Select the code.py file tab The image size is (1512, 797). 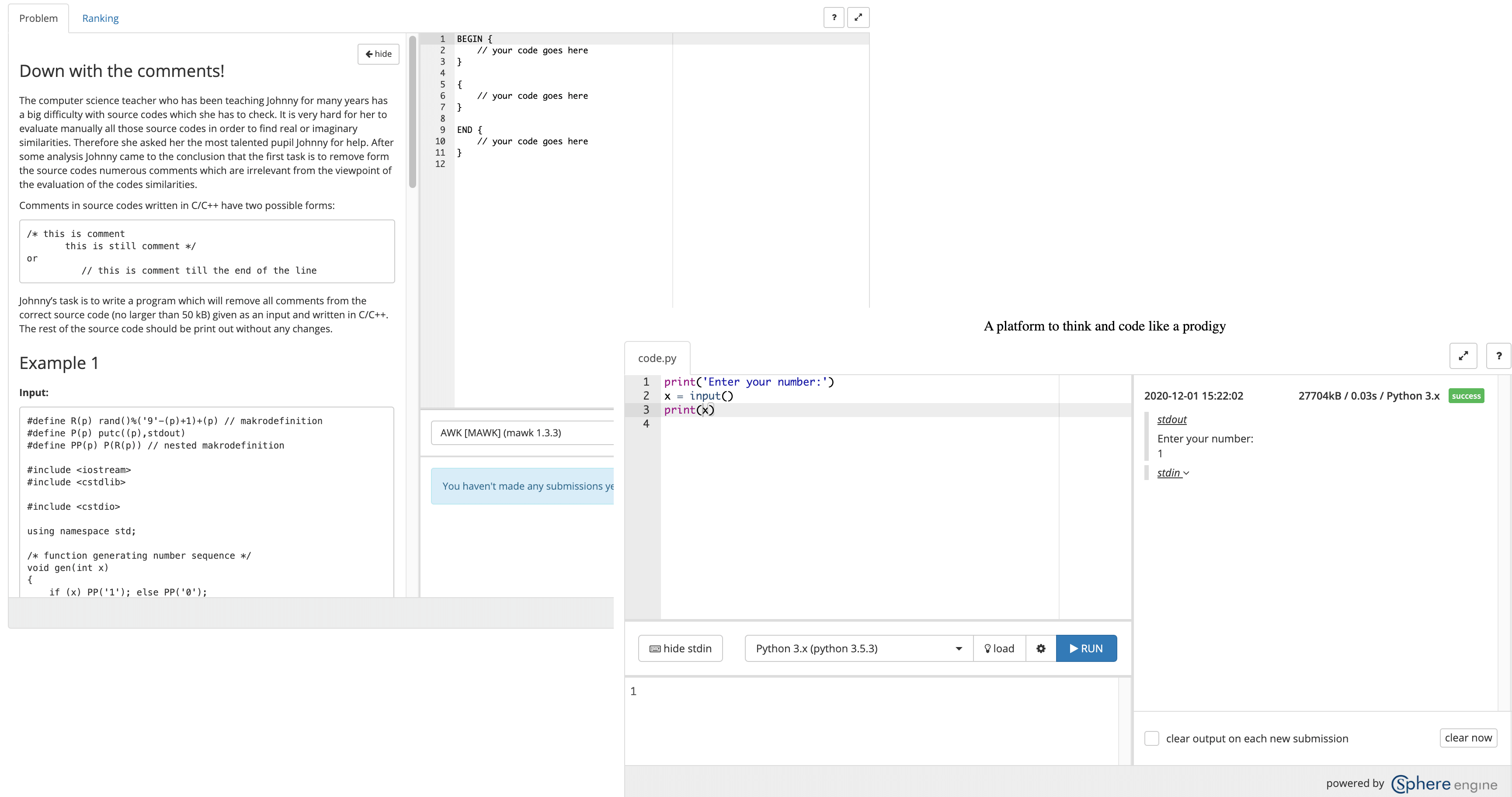click(657, 358)
